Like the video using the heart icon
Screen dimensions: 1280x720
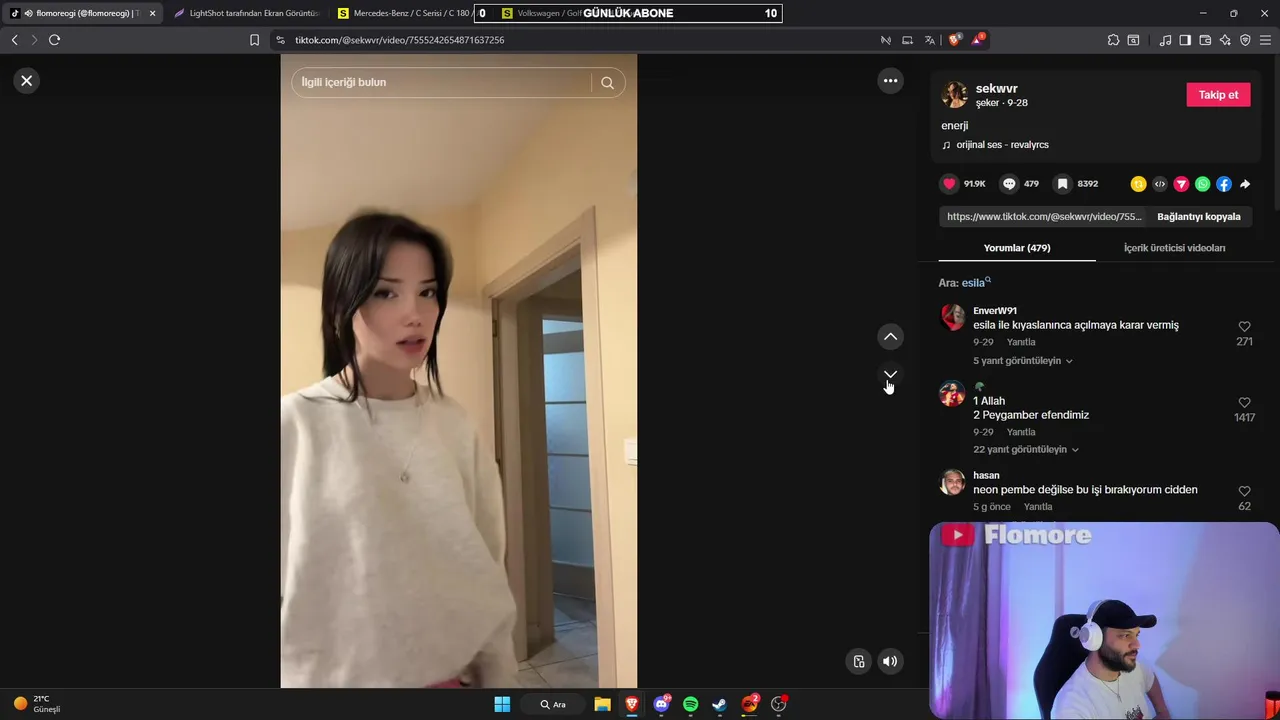[949, 184]
